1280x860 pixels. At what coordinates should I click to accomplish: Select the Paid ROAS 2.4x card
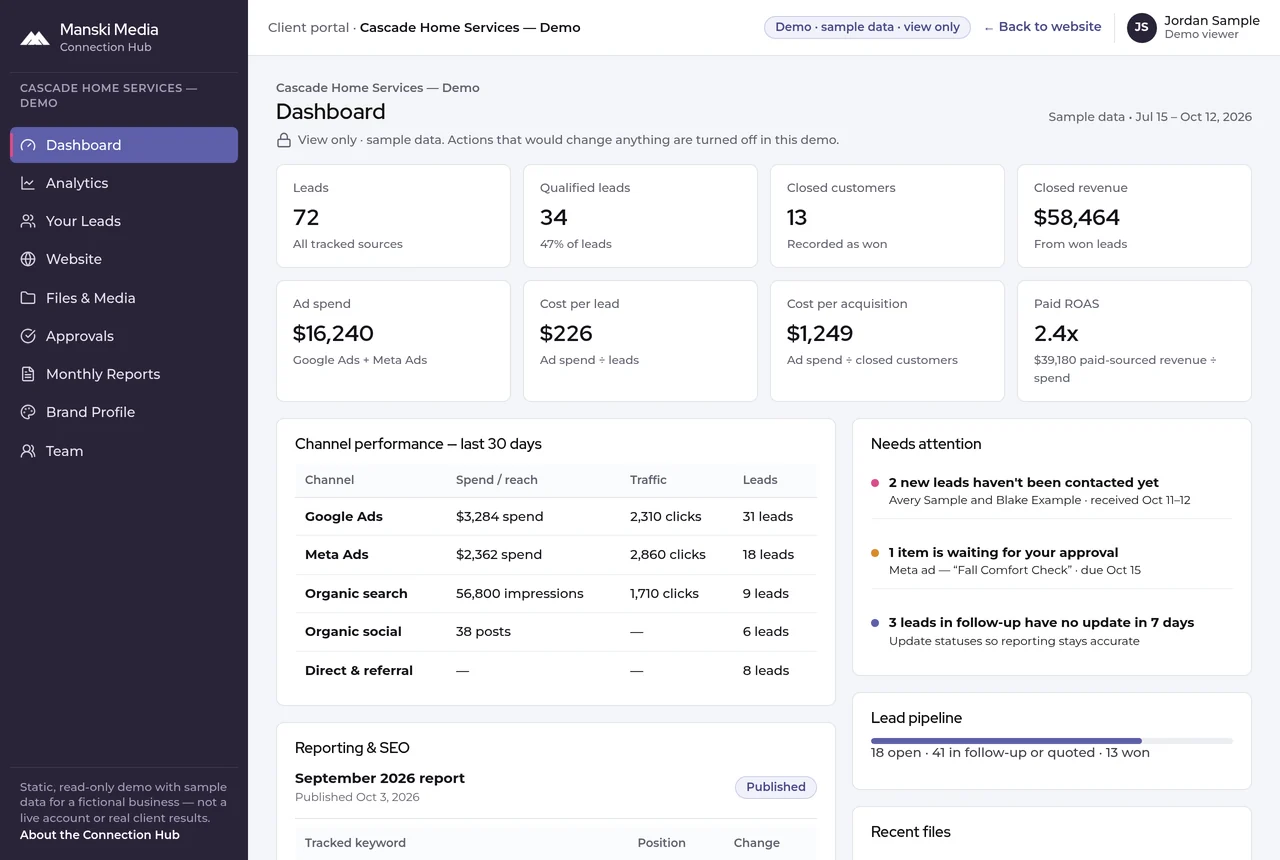point(1134,341)
